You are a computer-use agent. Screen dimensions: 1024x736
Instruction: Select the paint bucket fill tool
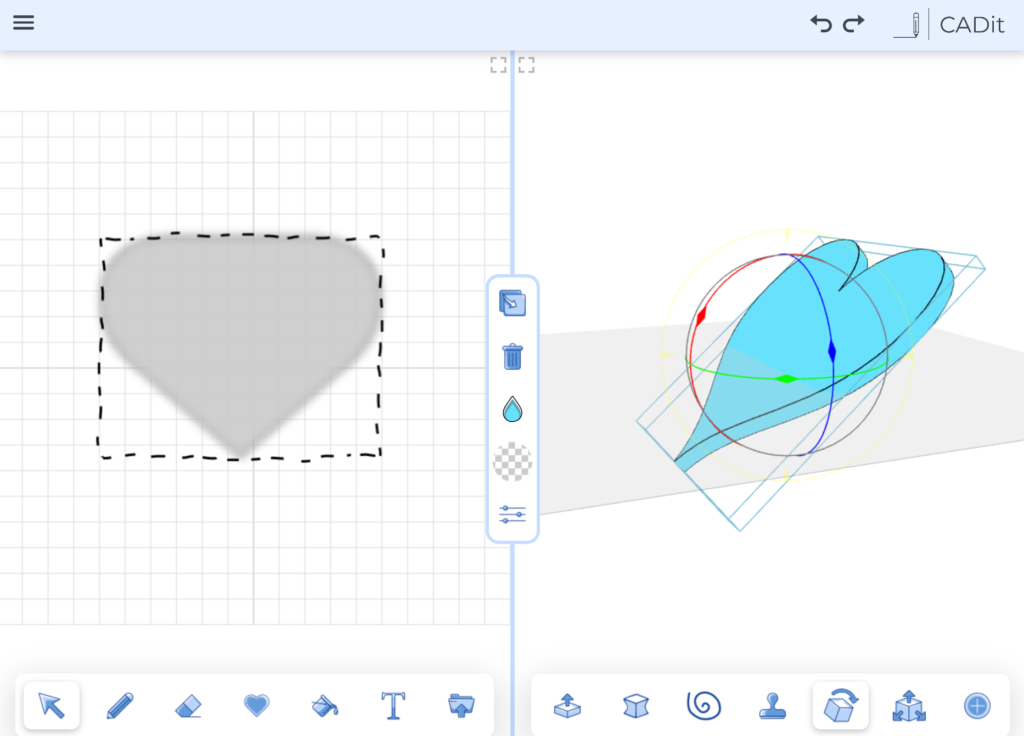(x=325, y=705)
